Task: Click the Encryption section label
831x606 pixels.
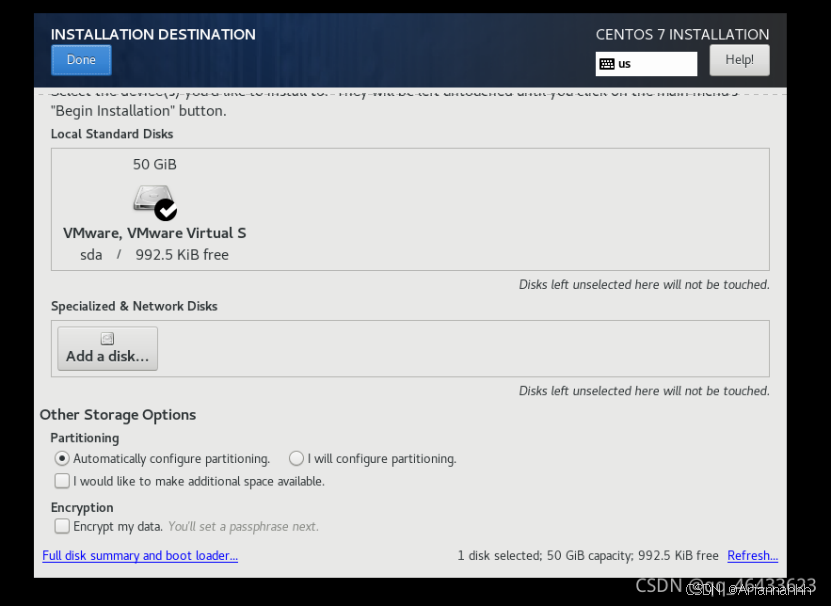Action: click(82, 507)
